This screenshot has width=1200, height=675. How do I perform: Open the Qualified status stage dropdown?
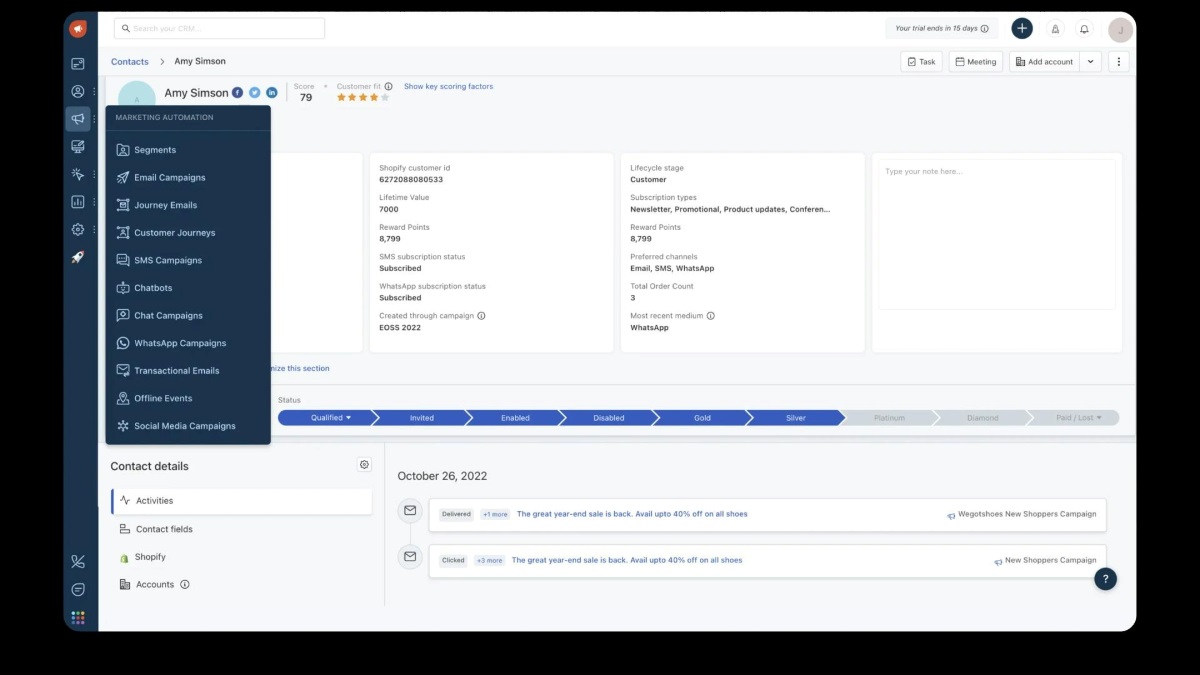(328, 418)
